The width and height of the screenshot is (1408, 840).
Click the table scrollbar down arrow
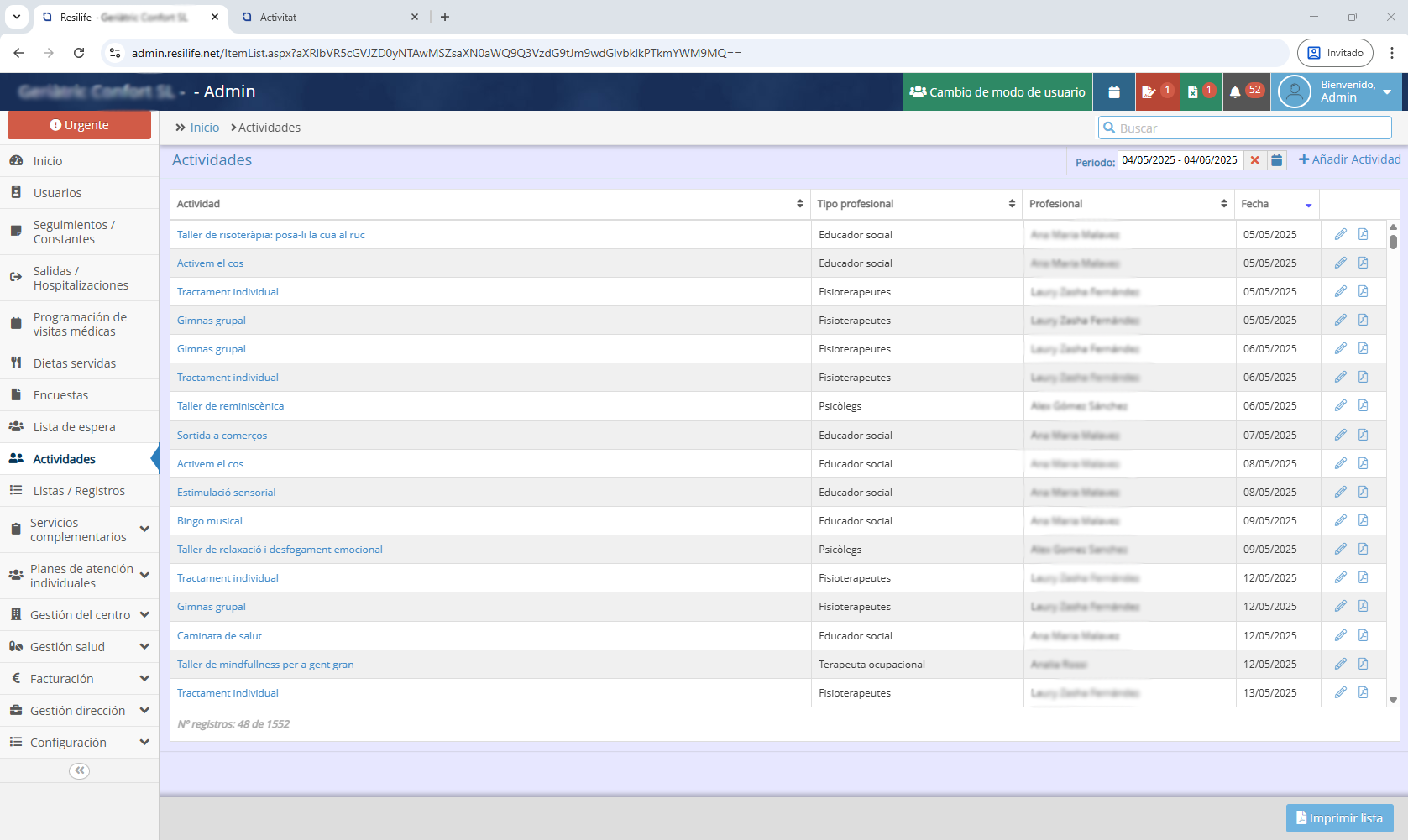pos(1393,700)
